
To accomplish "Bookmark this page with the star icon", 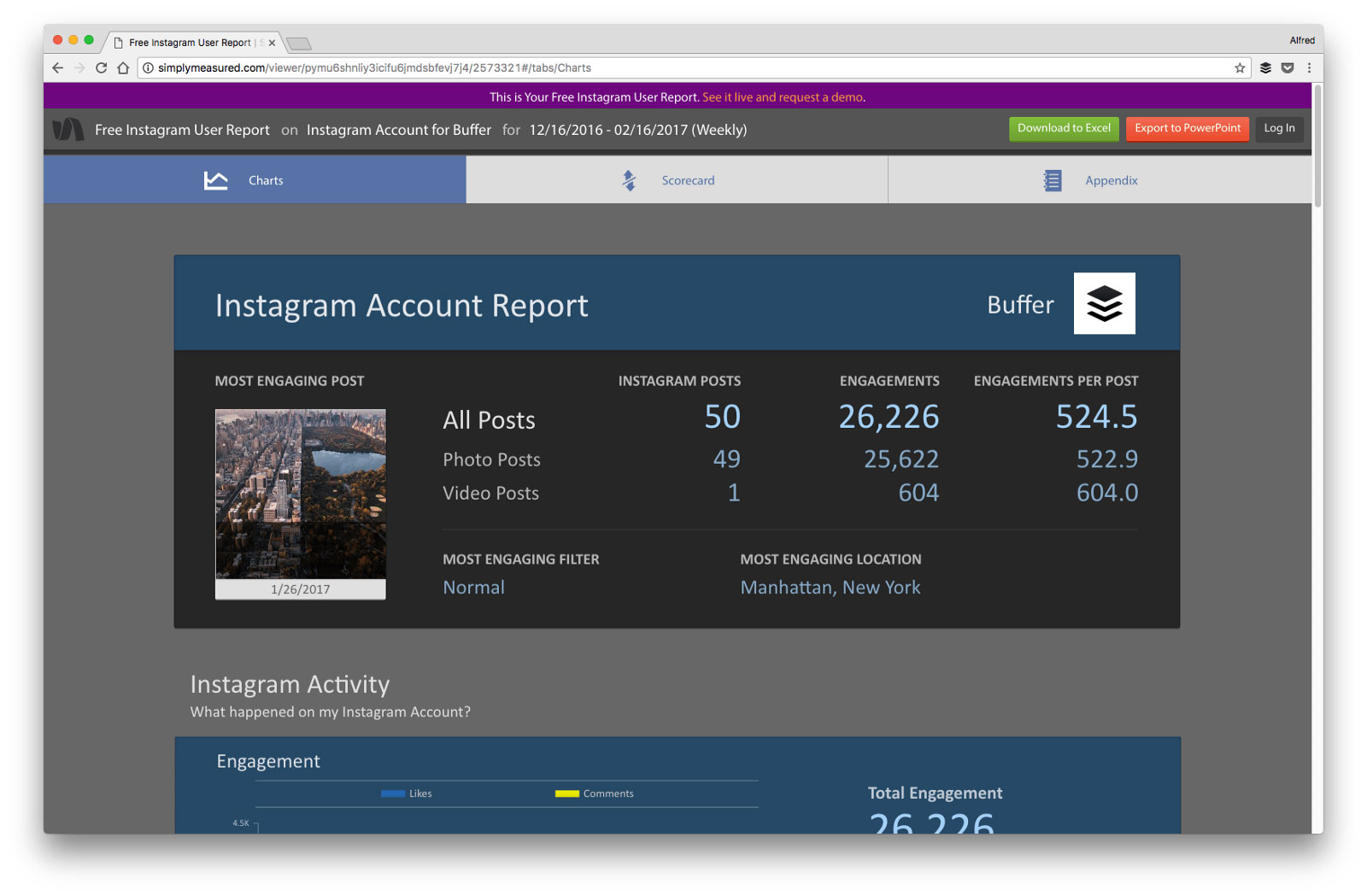I will coord(1240,68).
